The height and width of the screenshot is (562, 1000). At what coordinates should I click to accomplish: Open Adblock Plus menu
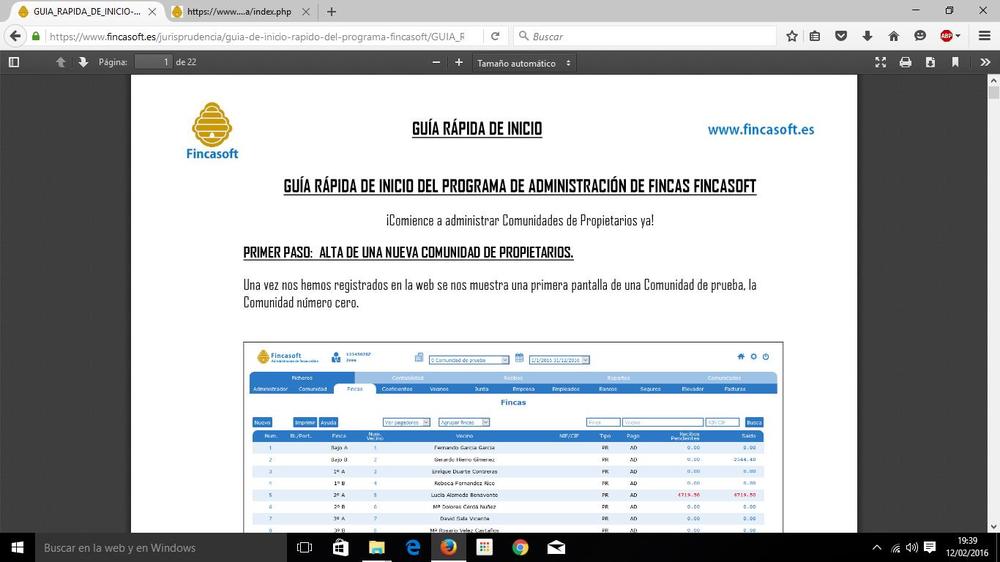pos(950,36)
